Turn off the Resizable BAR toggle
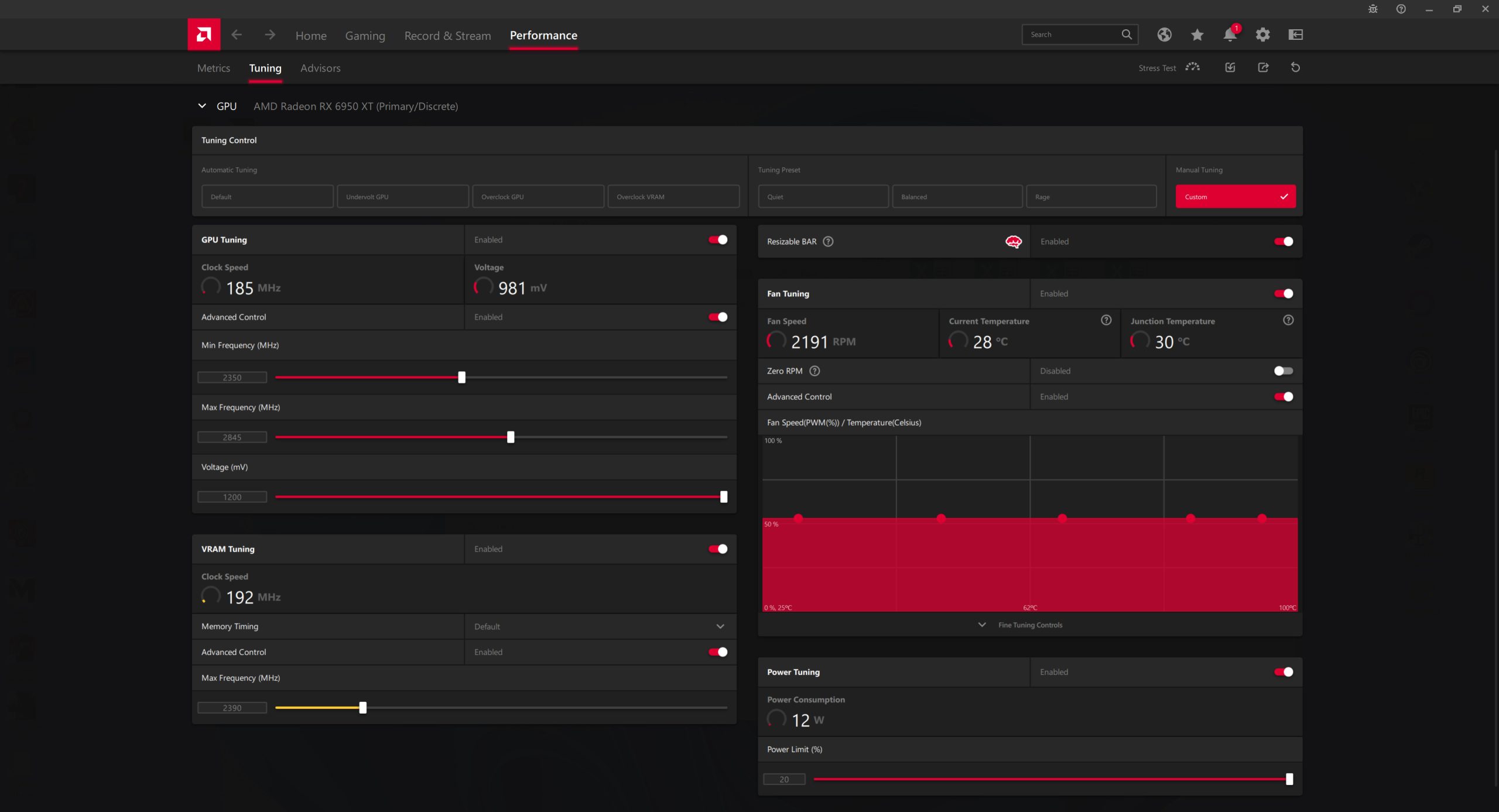1499x812 pixels. point(1283,241)
